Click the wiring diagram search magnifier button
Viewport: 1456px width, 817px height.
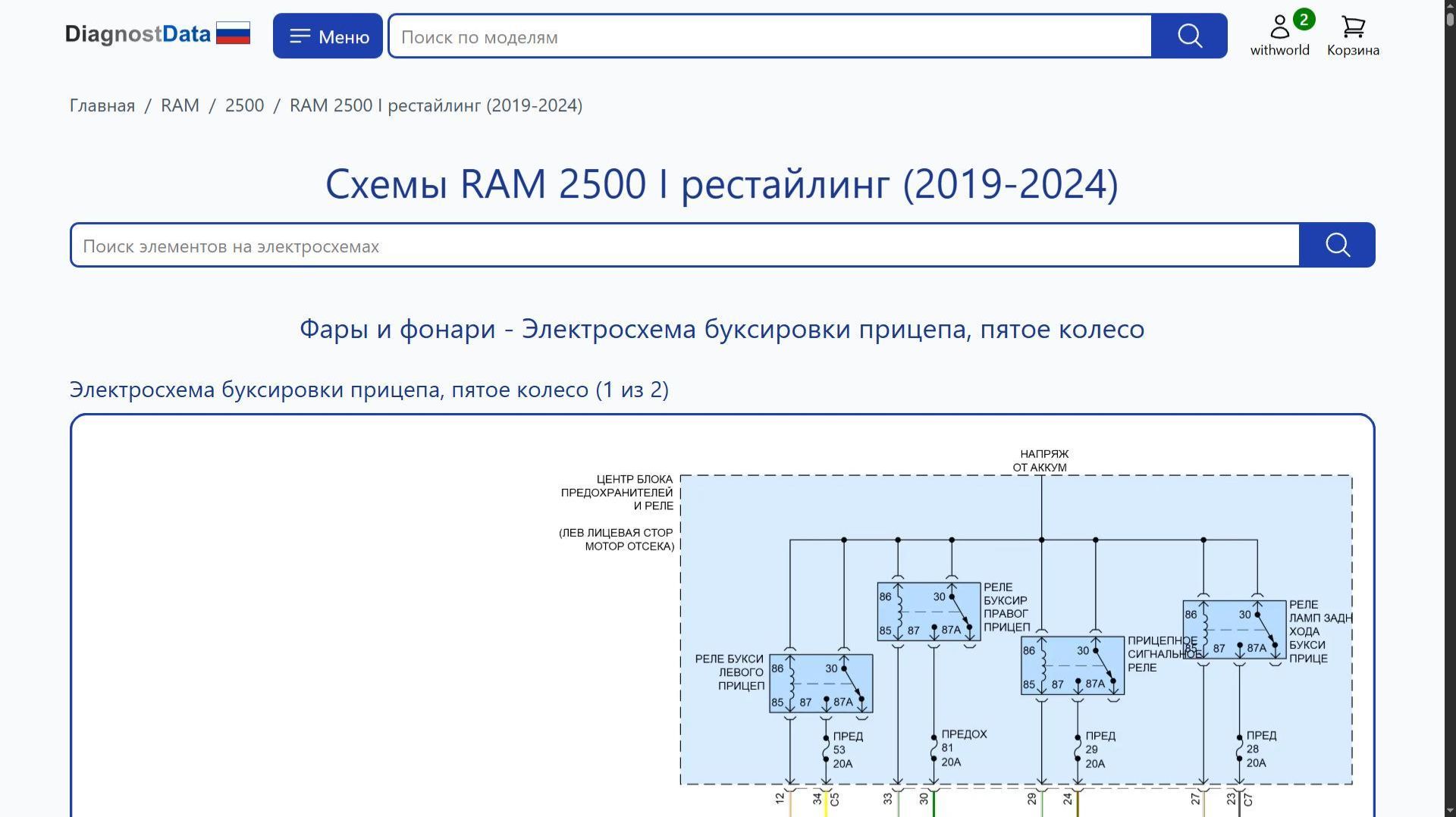coord(1337,245)
